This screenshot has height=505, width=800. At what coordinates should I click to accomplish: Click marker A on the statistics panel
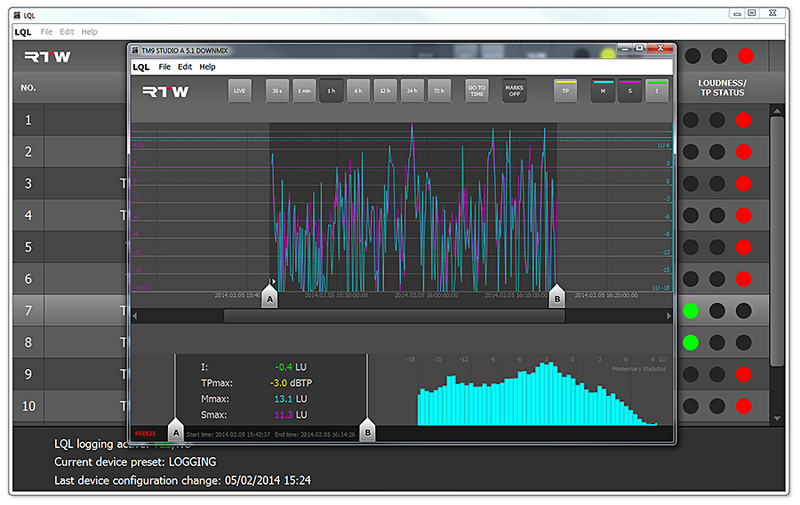176,431
